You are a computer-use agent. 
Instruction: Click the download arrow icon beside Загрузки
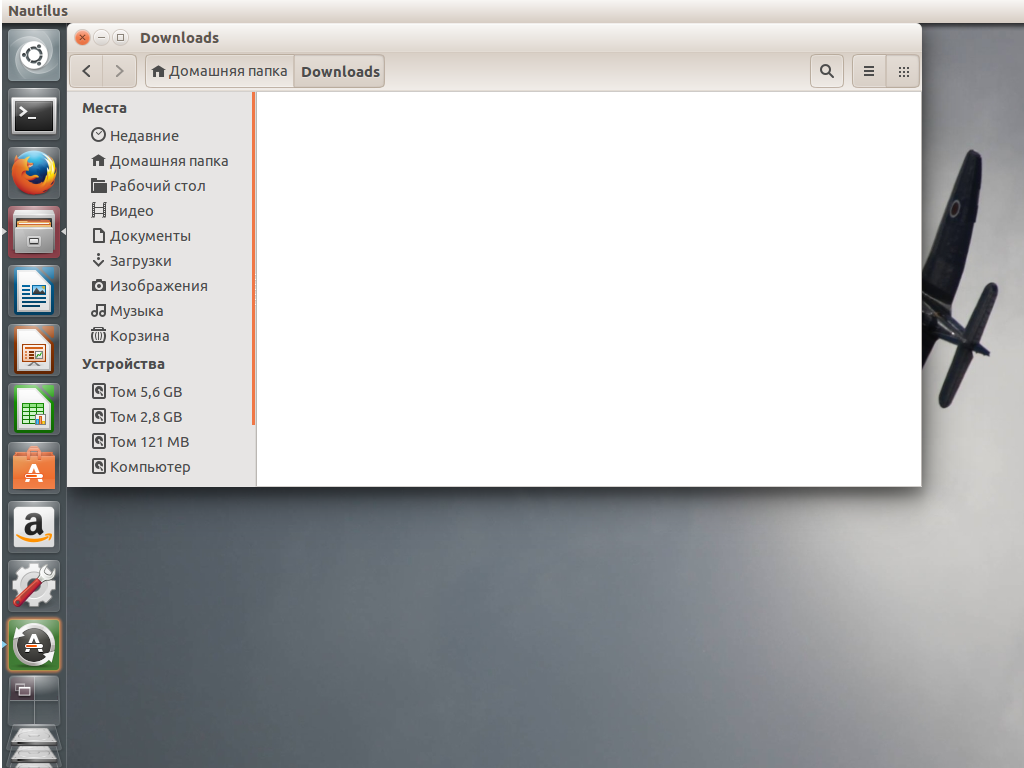[x=99, y=260]
